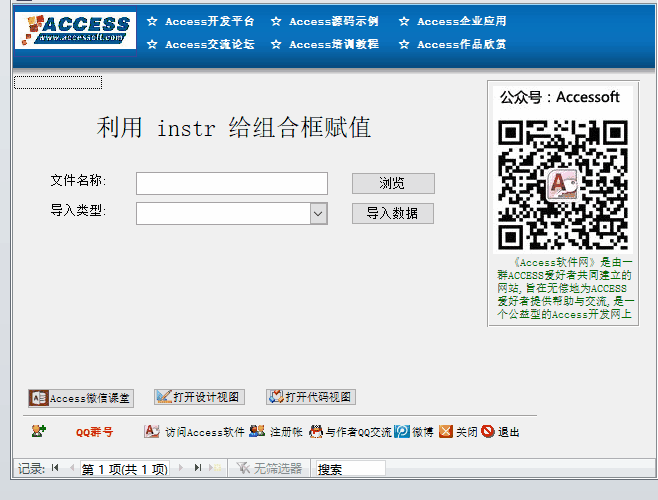Click the QQ penguin icon beside 与作者QQ交流

point(316,431)
